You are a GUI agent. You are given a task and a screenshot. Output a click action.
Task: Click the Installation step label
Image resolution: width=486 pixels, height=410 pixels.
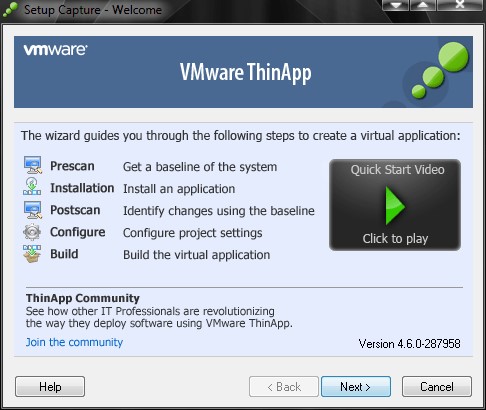pyautogui.click(x=82, y=188)
